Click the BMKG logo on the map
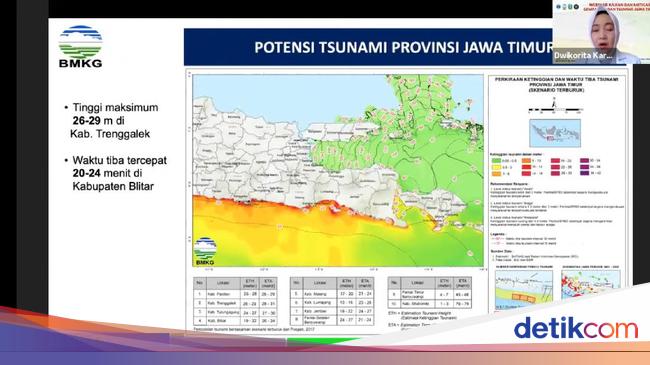Image resolution: width=650 pixels, height=365 pixels. coord(205,251)
